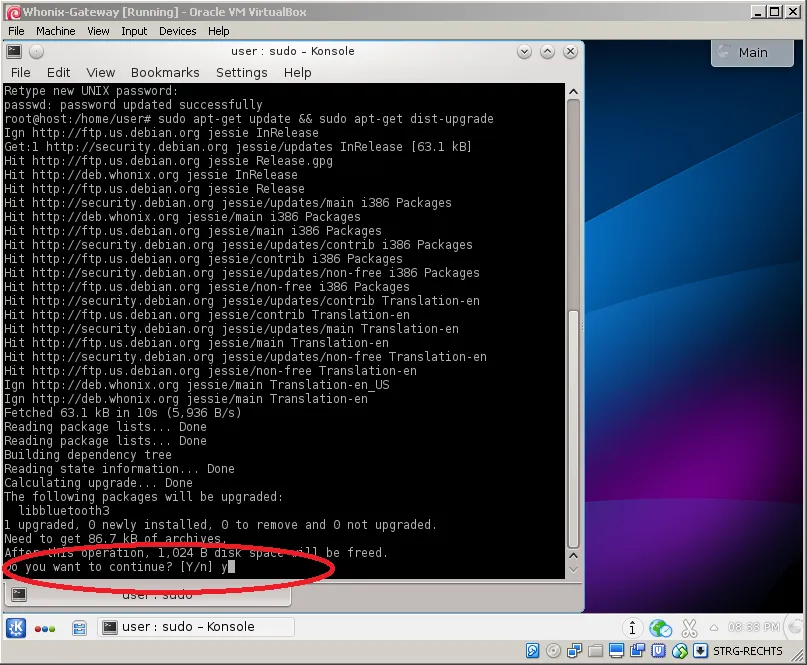The image size is (807, 665).
Task: Click the VirtualBox hard disk activity icon
Action: 532,651
